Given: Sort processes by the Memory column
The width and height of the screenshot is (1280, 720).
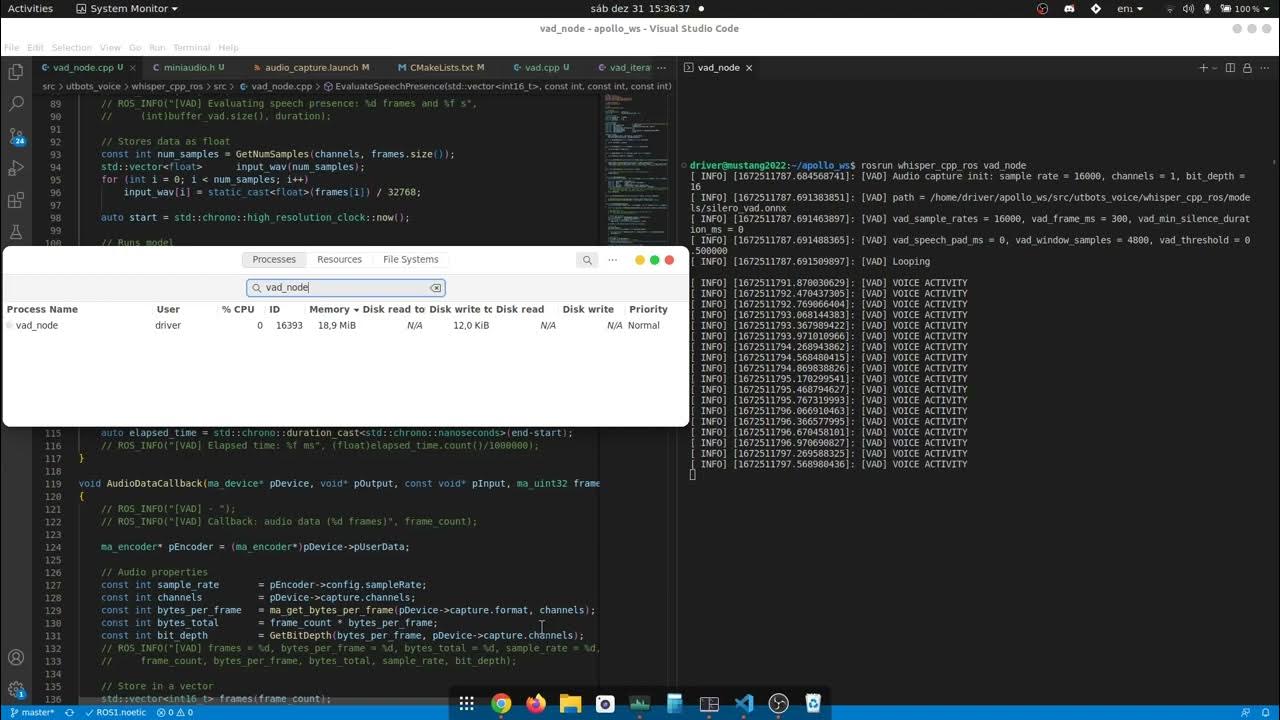Looking at the screenshot, I should coord(334,310).
